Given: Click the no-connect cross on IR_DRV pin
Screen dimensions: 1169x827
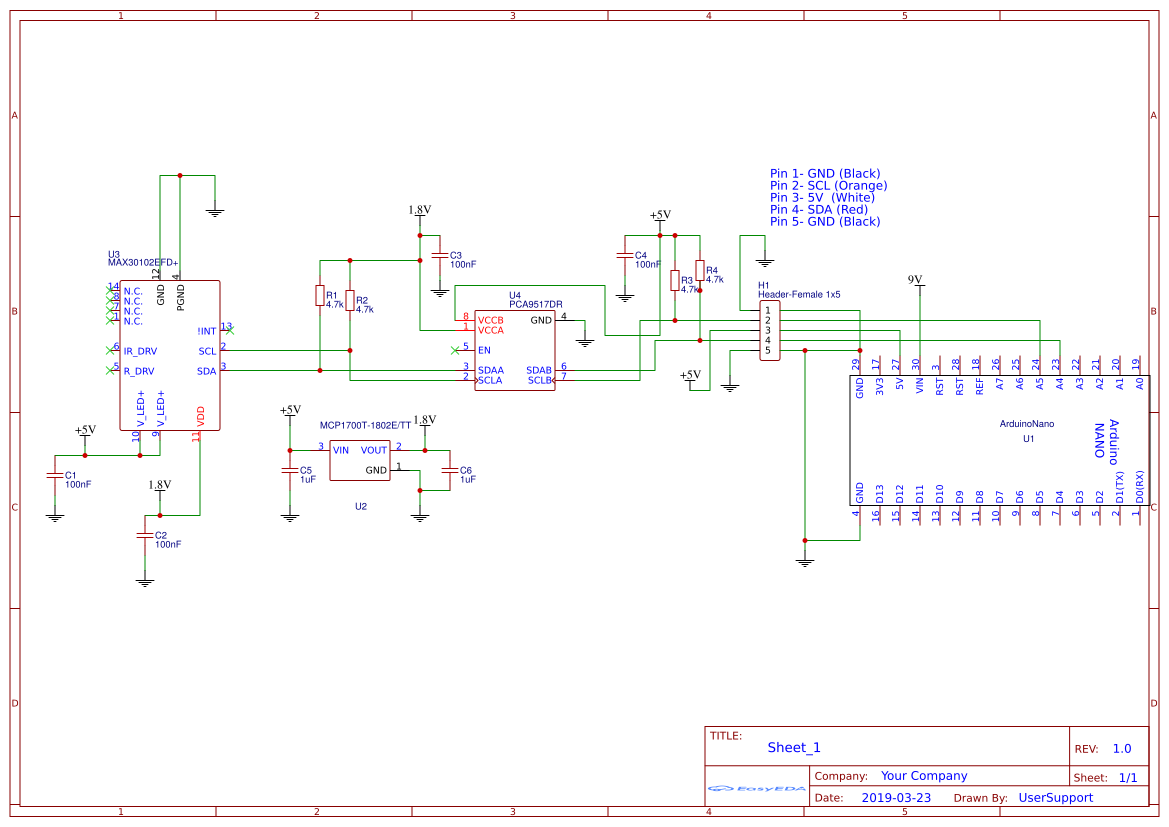Looking at the screenshot, I should [110, 350].
